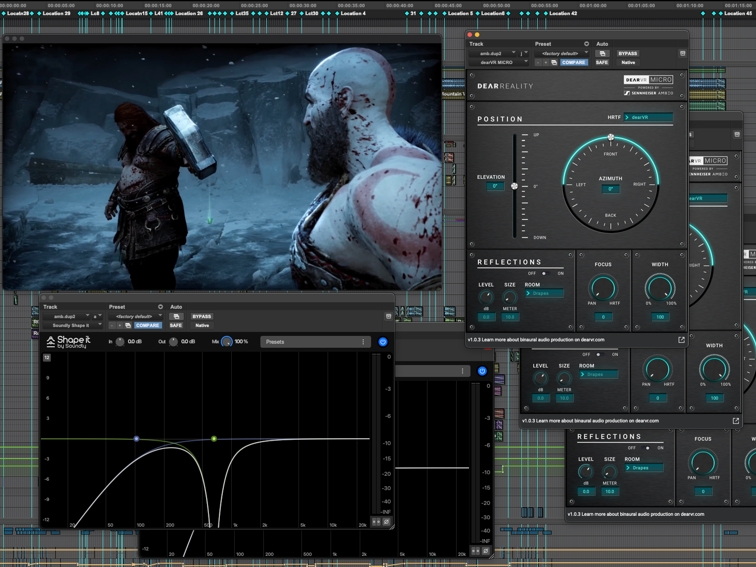Click next preset plus button in dearVR

(546, 63)
